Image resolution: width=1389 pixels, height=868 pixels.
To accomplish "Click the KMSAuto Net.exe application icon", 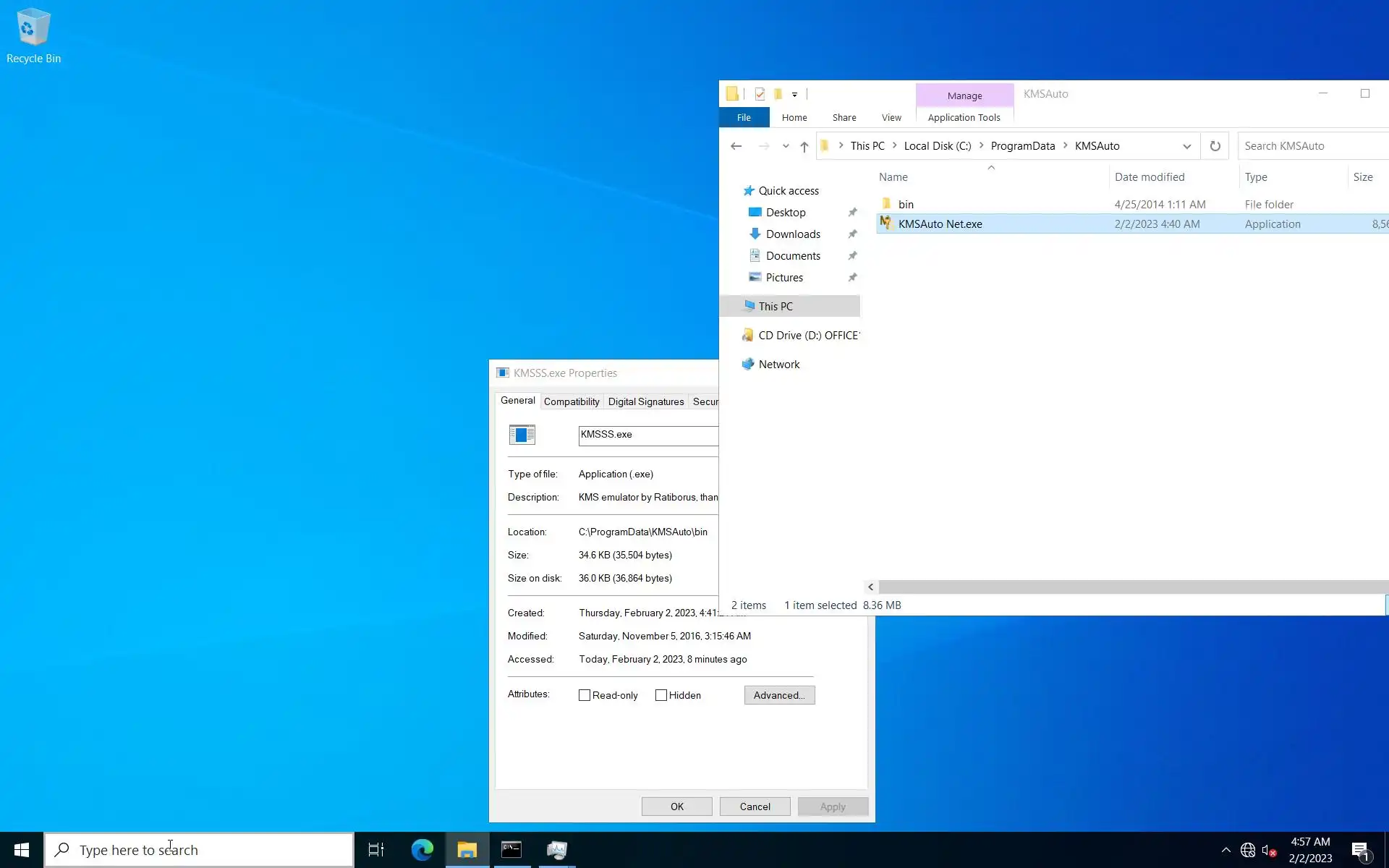I will [886, 224].
